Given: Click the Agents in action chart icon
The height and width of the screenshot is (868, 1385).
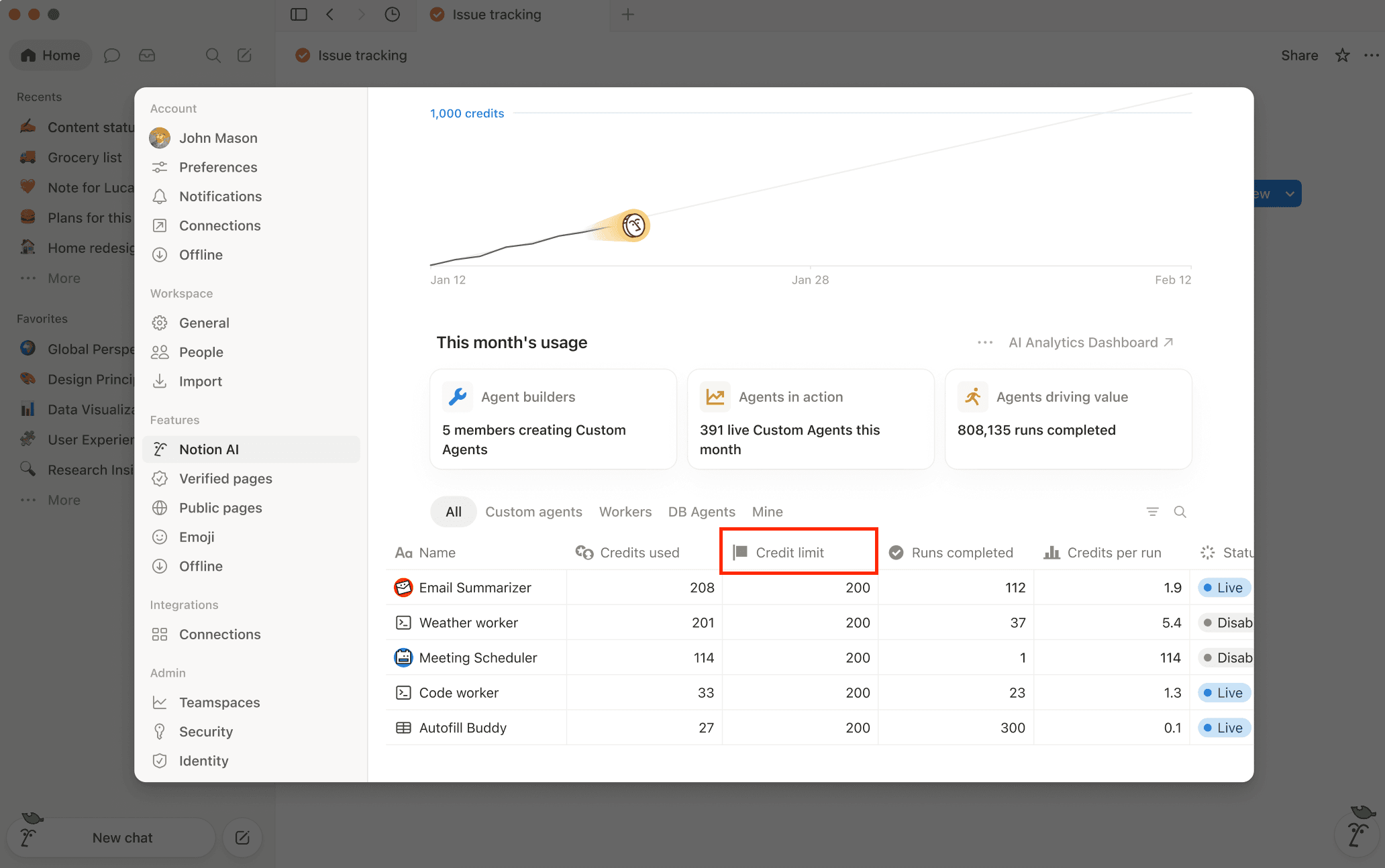Looking at the screenshot, I should [715, 396].
